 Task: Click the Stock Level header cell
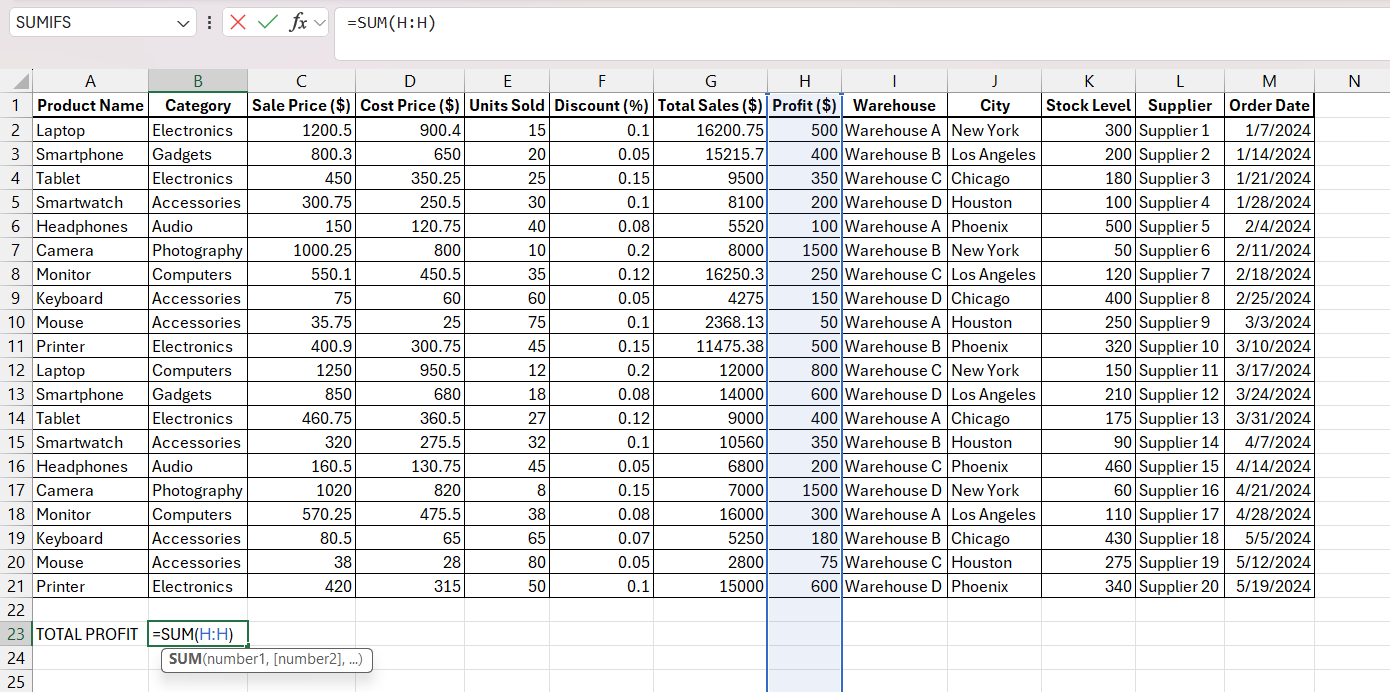[1088, 106]
